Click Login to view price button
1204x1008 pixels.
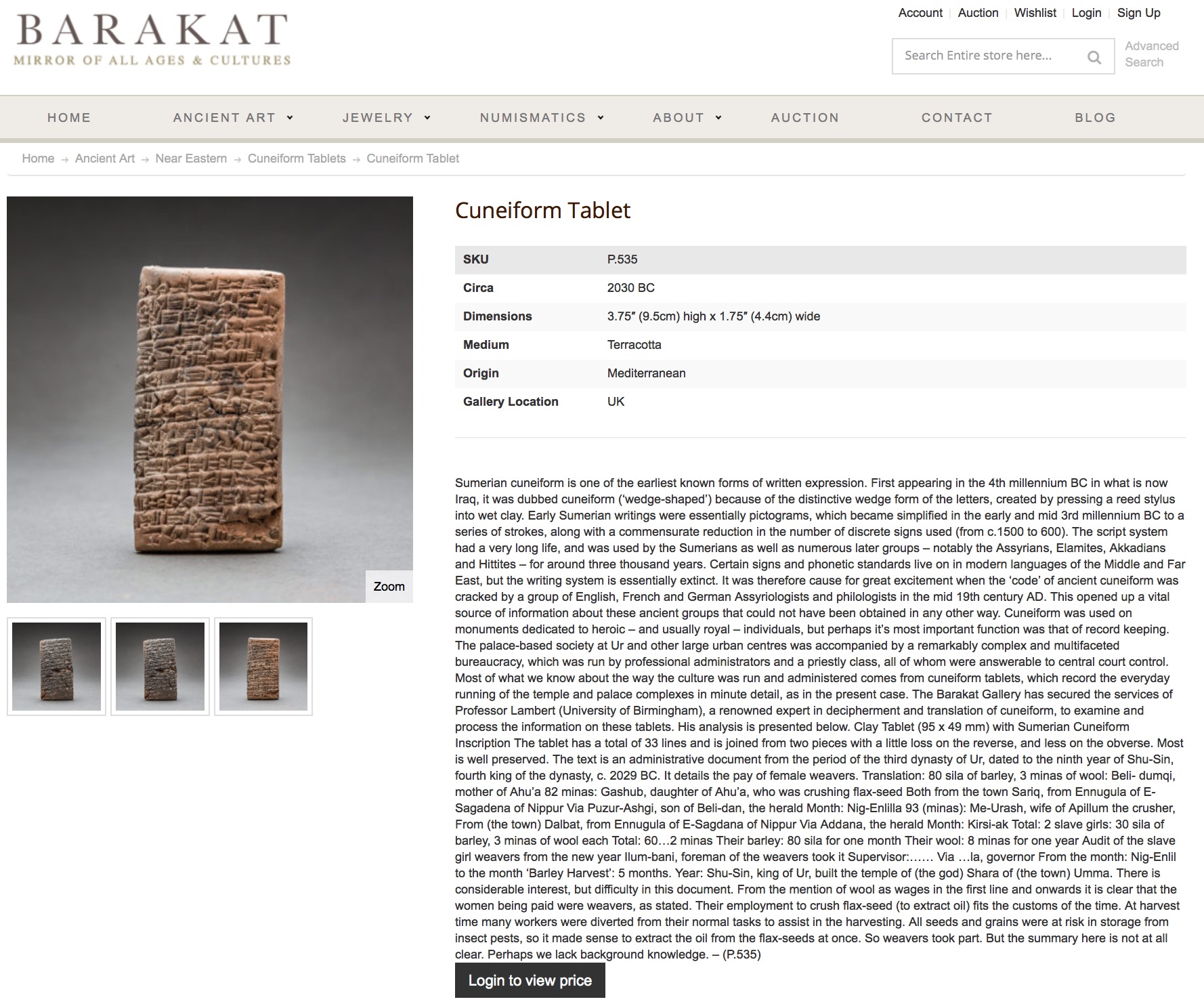[530, 980]
